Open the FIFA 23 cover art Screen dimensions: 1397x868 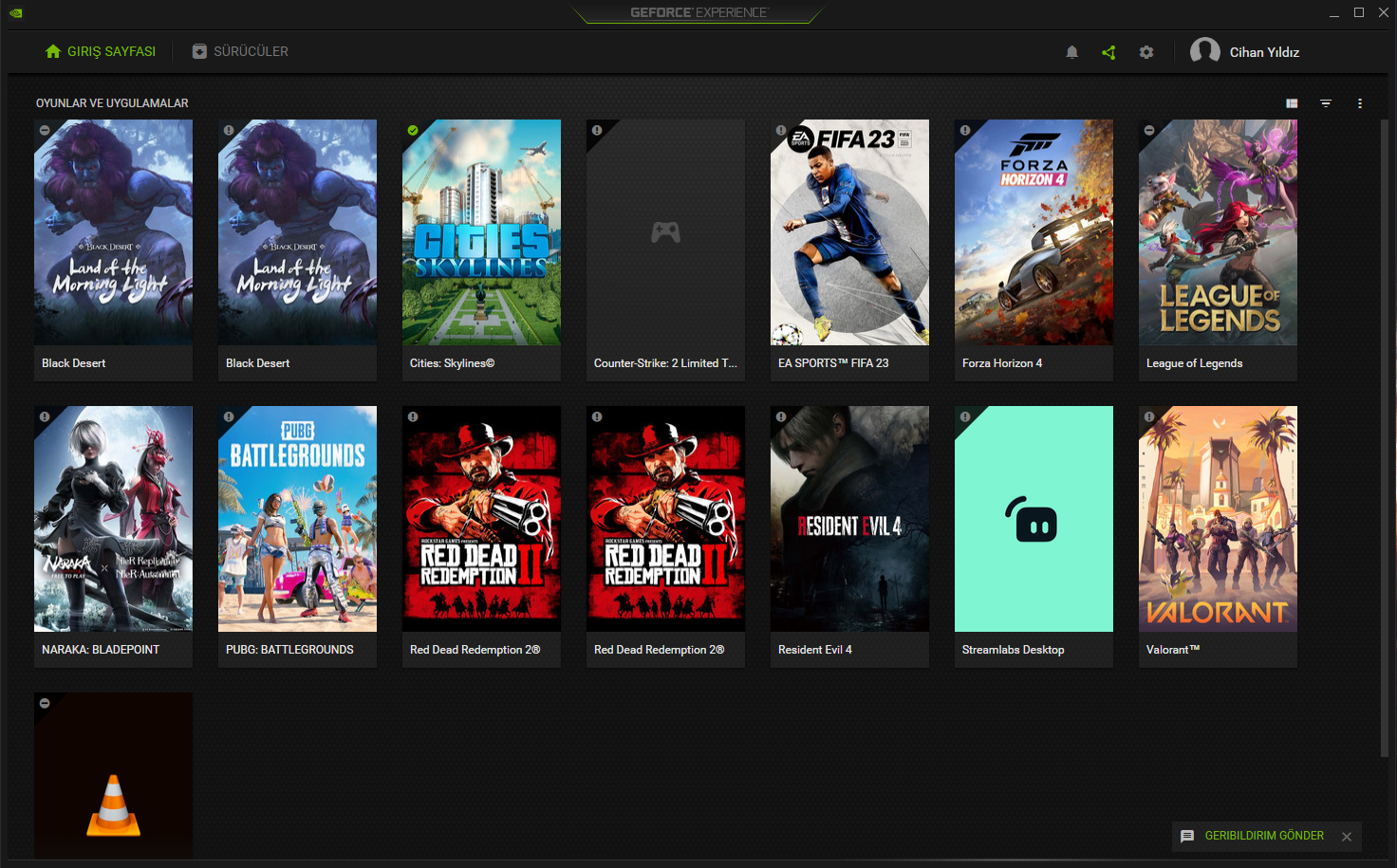coord(849,232)
